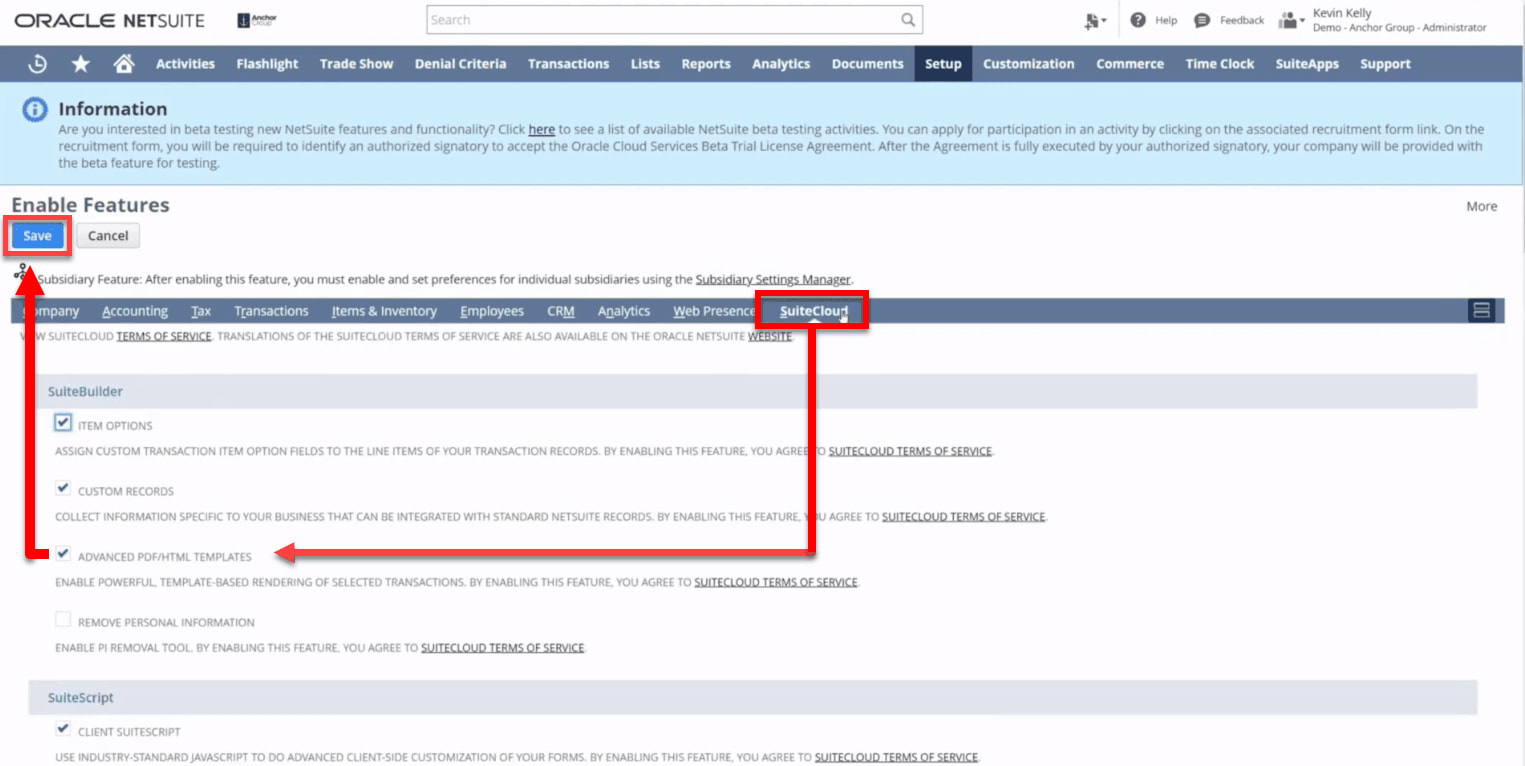Open the Flashlight menu

(x=267, y=64)
